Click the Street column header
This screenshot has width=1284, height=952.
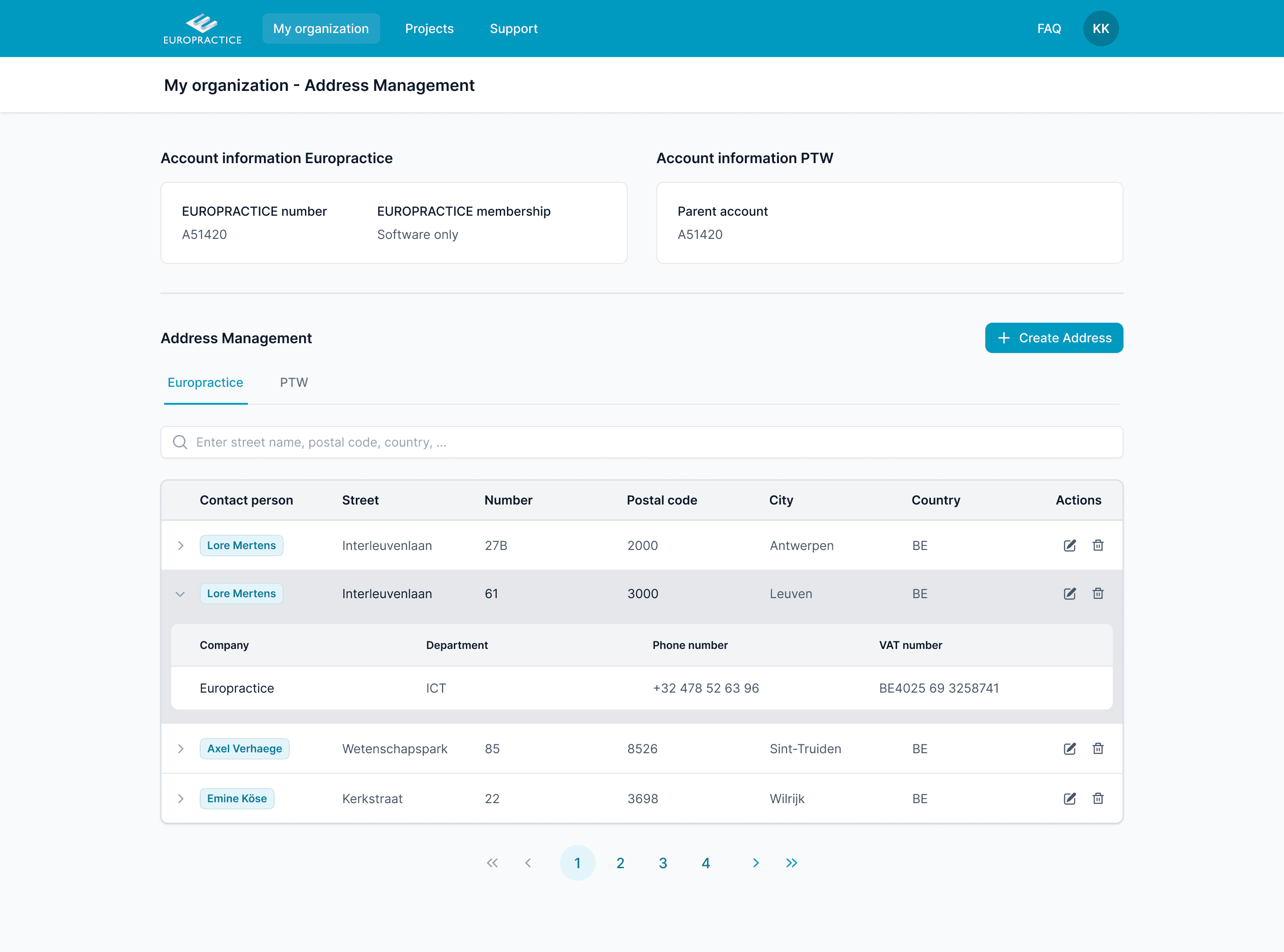[x=360, y=500]
